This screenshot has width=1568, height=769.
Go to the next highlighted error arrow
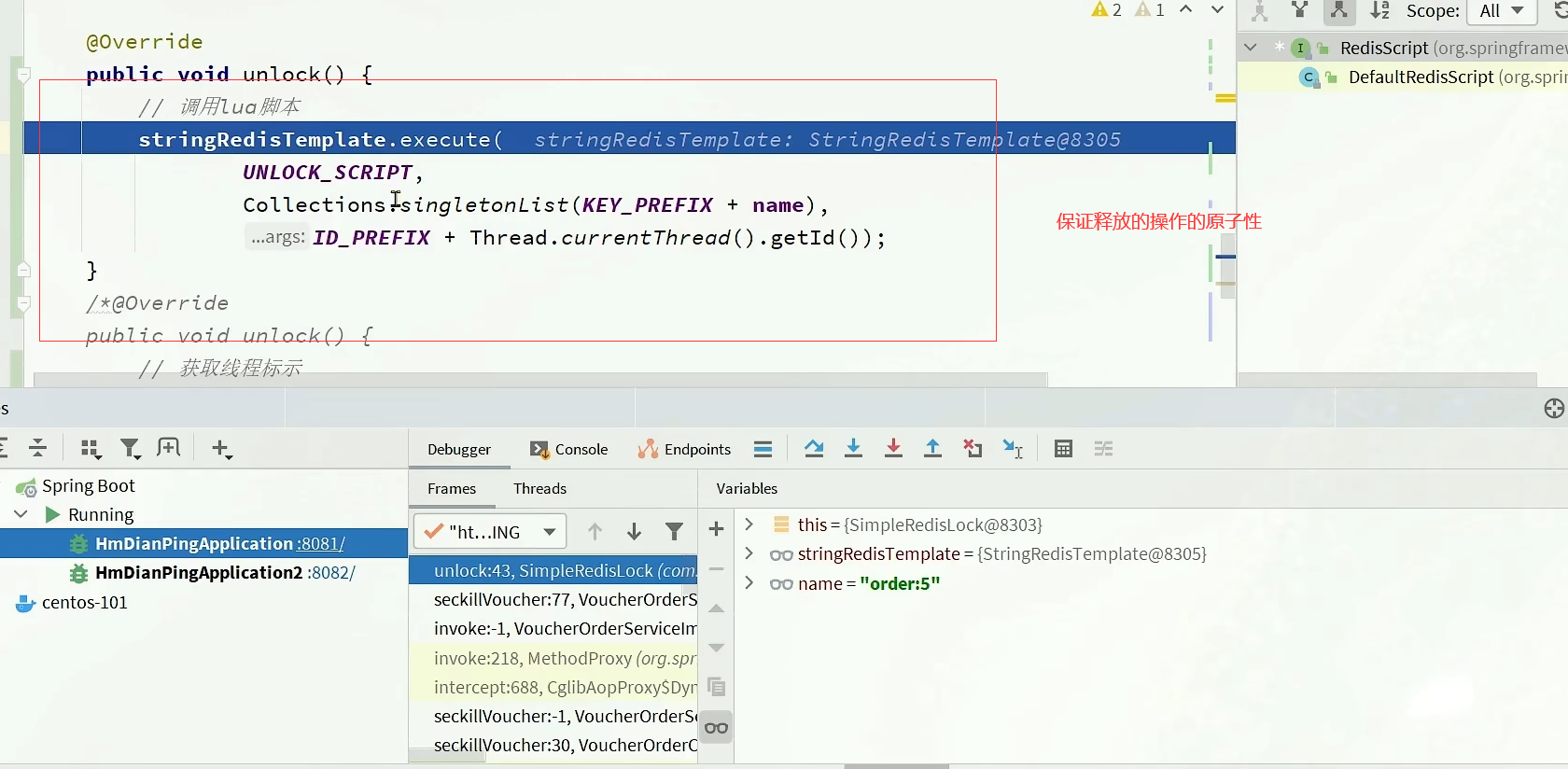(x=1217, y=9)
